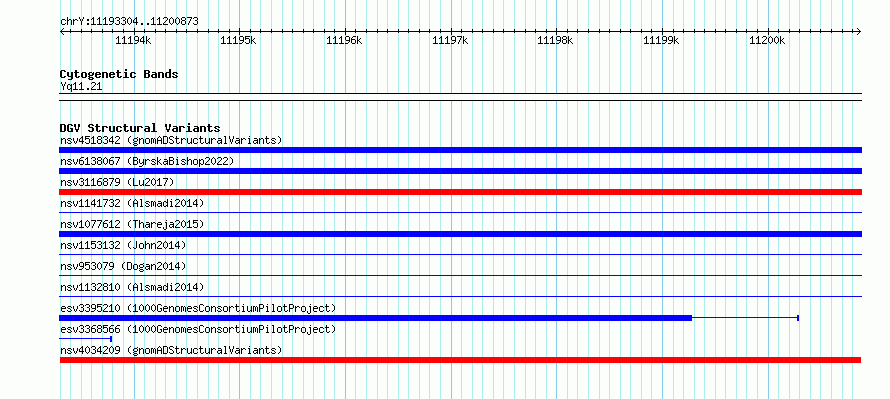Click the thin blue line under nsv1141732
Viewport: 890px width, 399px height.
point(460,213)
